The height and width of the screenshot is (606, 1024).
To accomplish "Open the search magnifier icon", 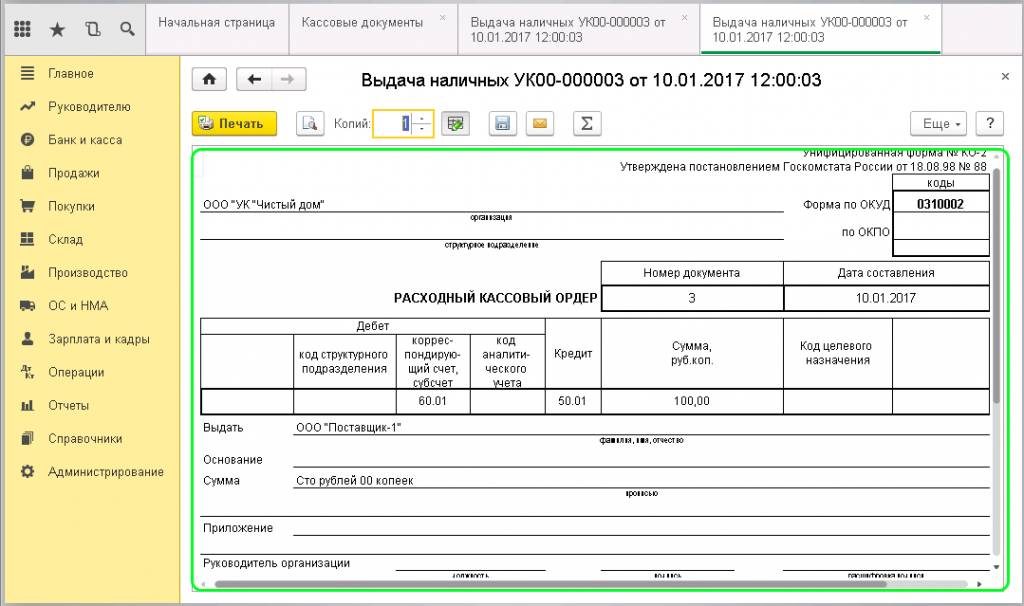I will coord(127,29).
